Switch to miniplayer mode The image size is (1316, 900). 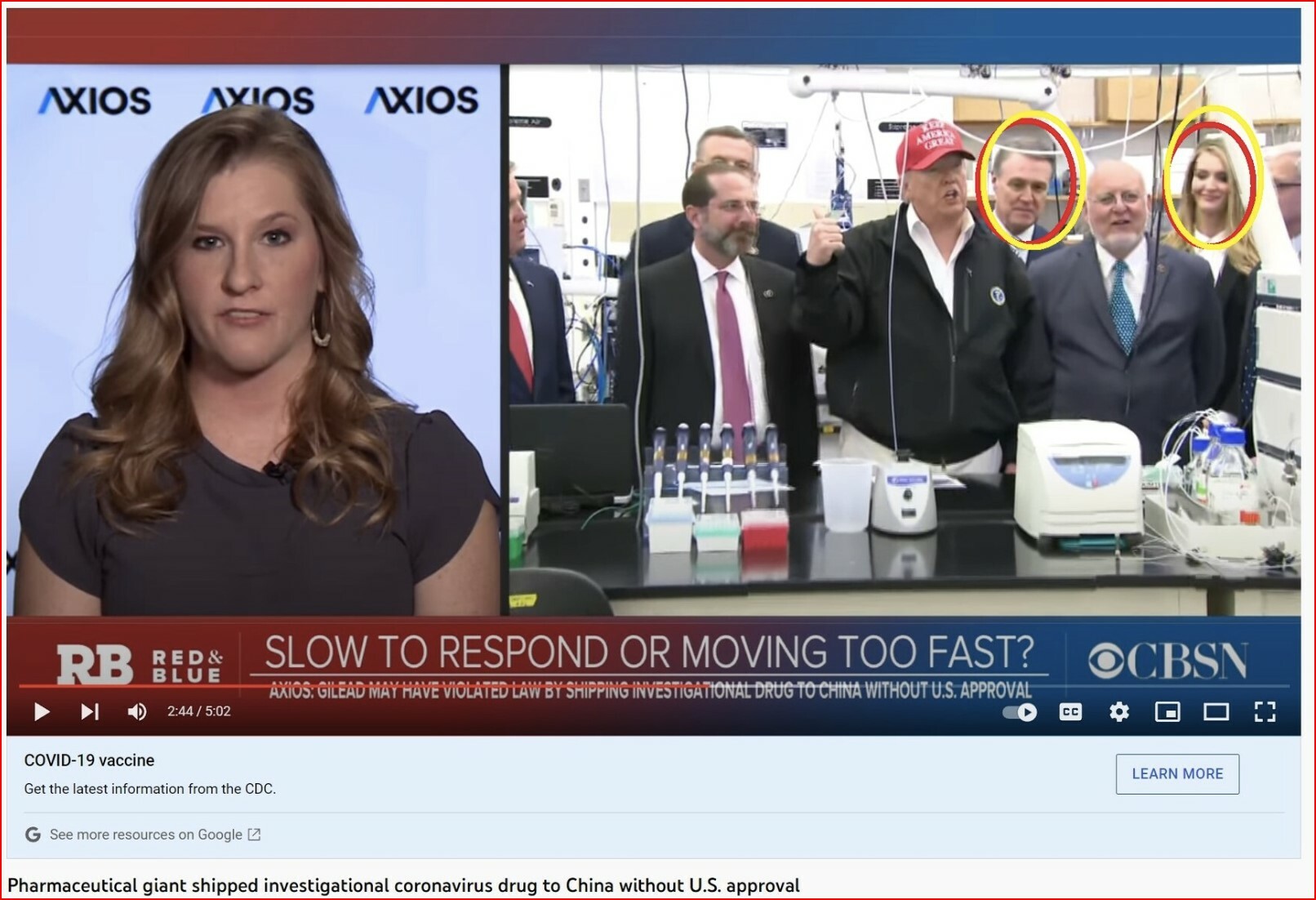tap(1167, 712)
